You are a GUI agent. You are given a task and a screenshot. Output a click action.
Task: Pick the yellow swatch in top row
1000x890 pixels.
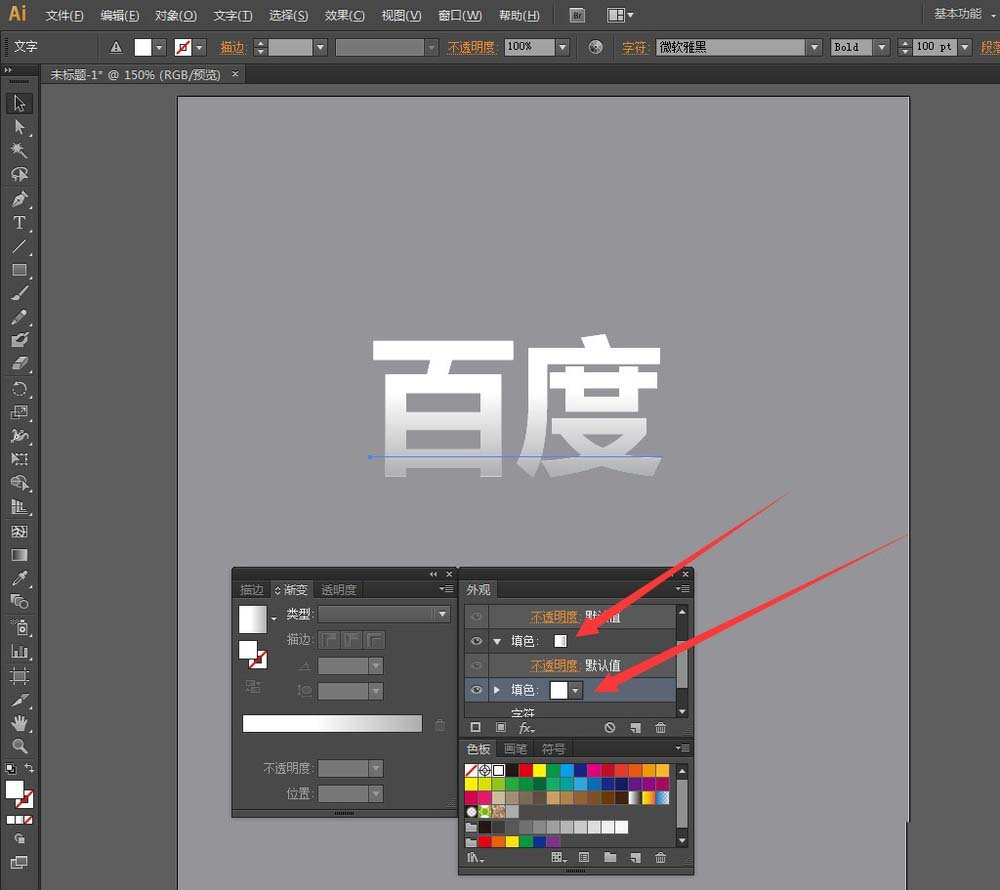point(540,770)
